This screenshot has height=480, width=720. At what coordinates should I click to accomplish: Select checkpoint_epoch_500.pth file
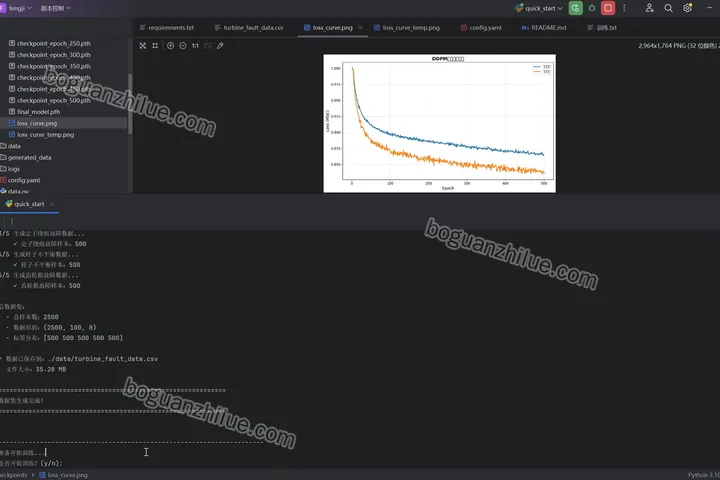pyautogui.click(x=54, y=100)
